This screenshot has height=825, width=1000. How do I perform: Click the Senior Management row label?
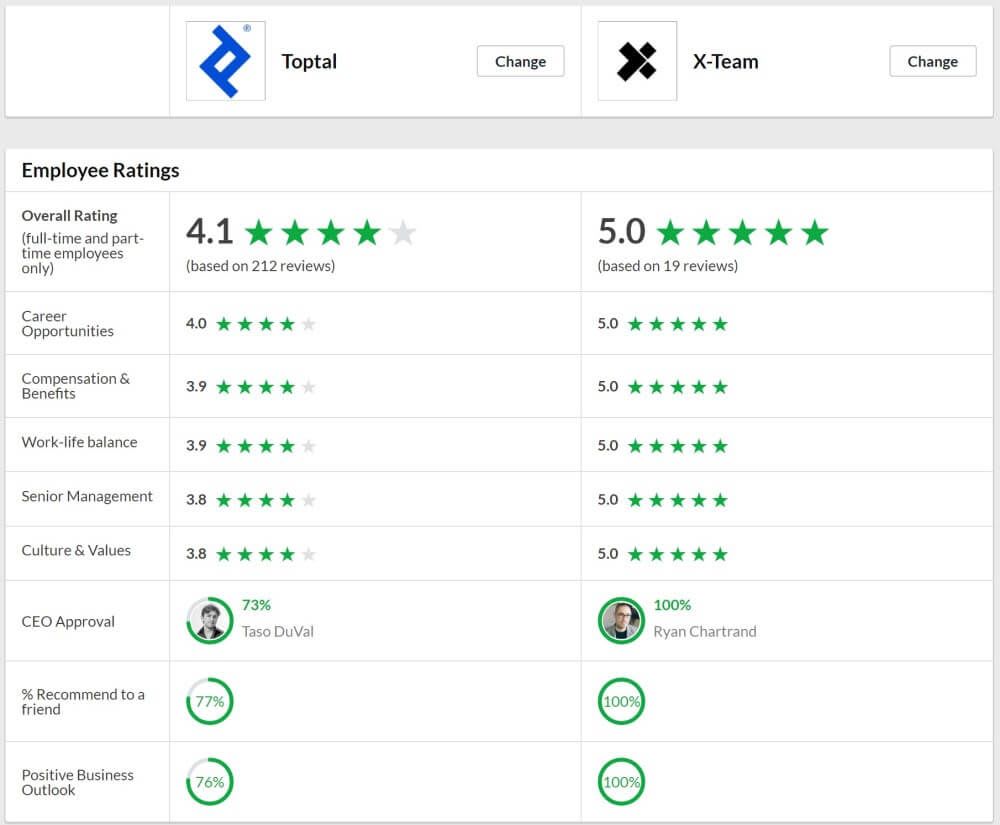coord(87,496)
